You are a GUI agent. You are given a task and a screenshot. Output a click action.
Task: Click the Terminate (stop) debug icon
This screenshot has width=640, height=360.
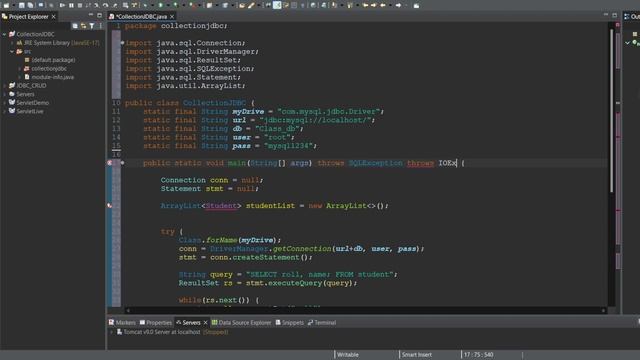pos(80,5)
